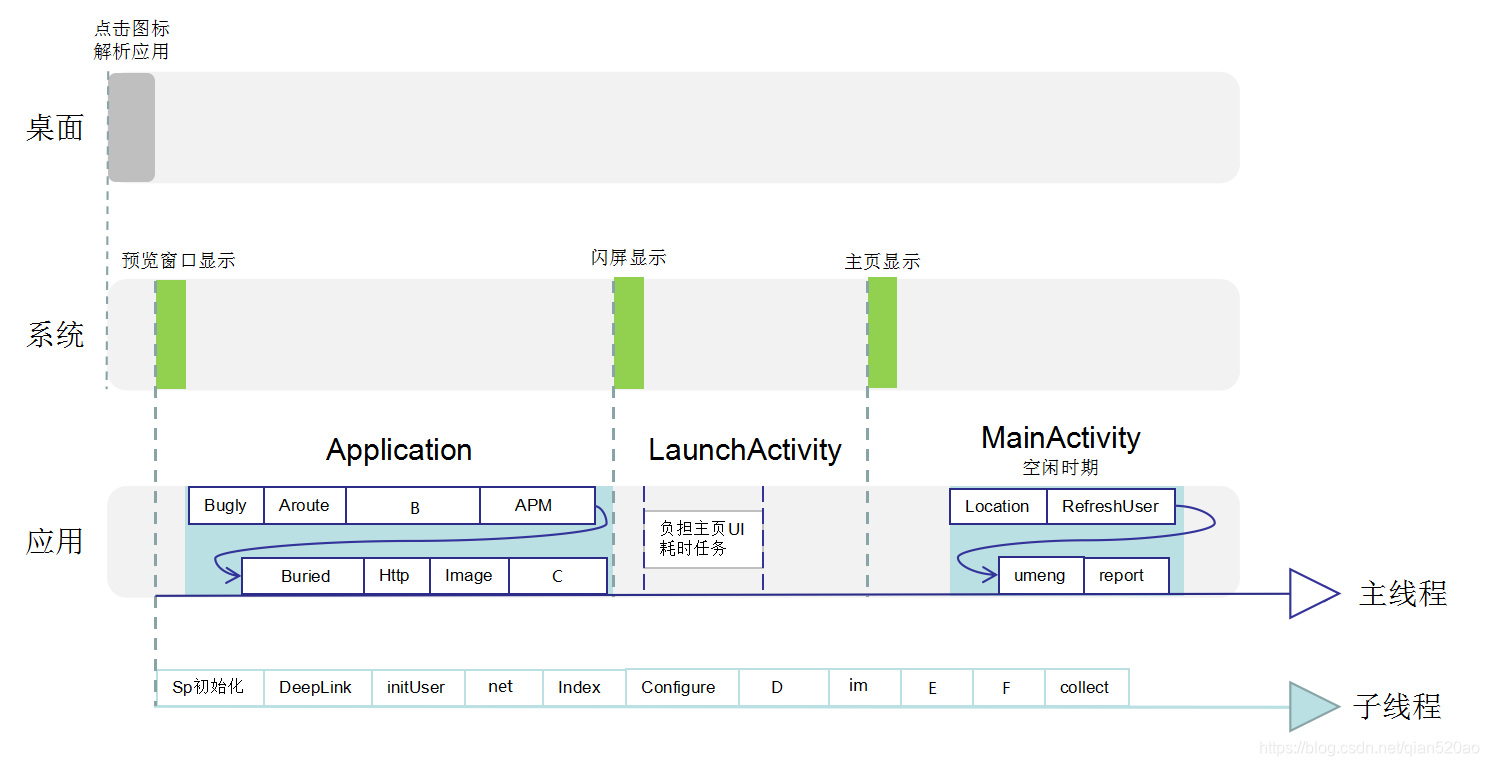
Task: Select the Sp初始化 cell
Action: [x=210, y=687]
